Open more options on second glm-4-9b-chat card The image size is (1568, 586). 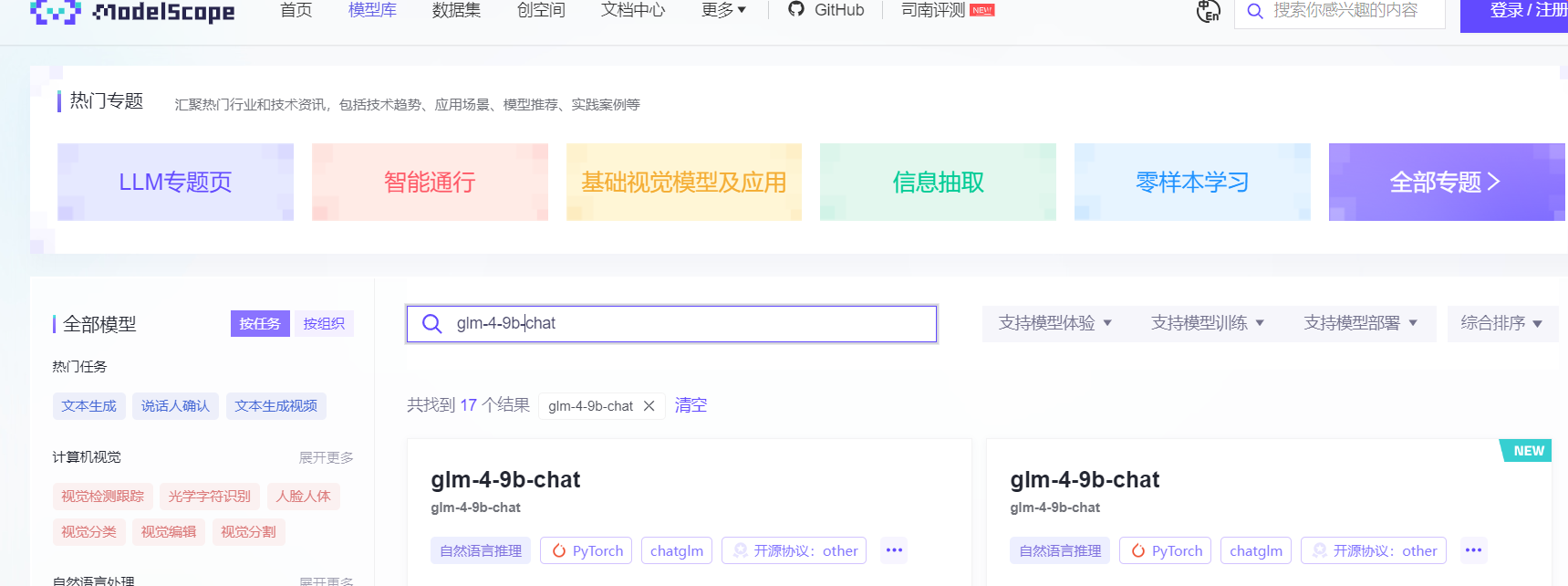point(1473,550)
